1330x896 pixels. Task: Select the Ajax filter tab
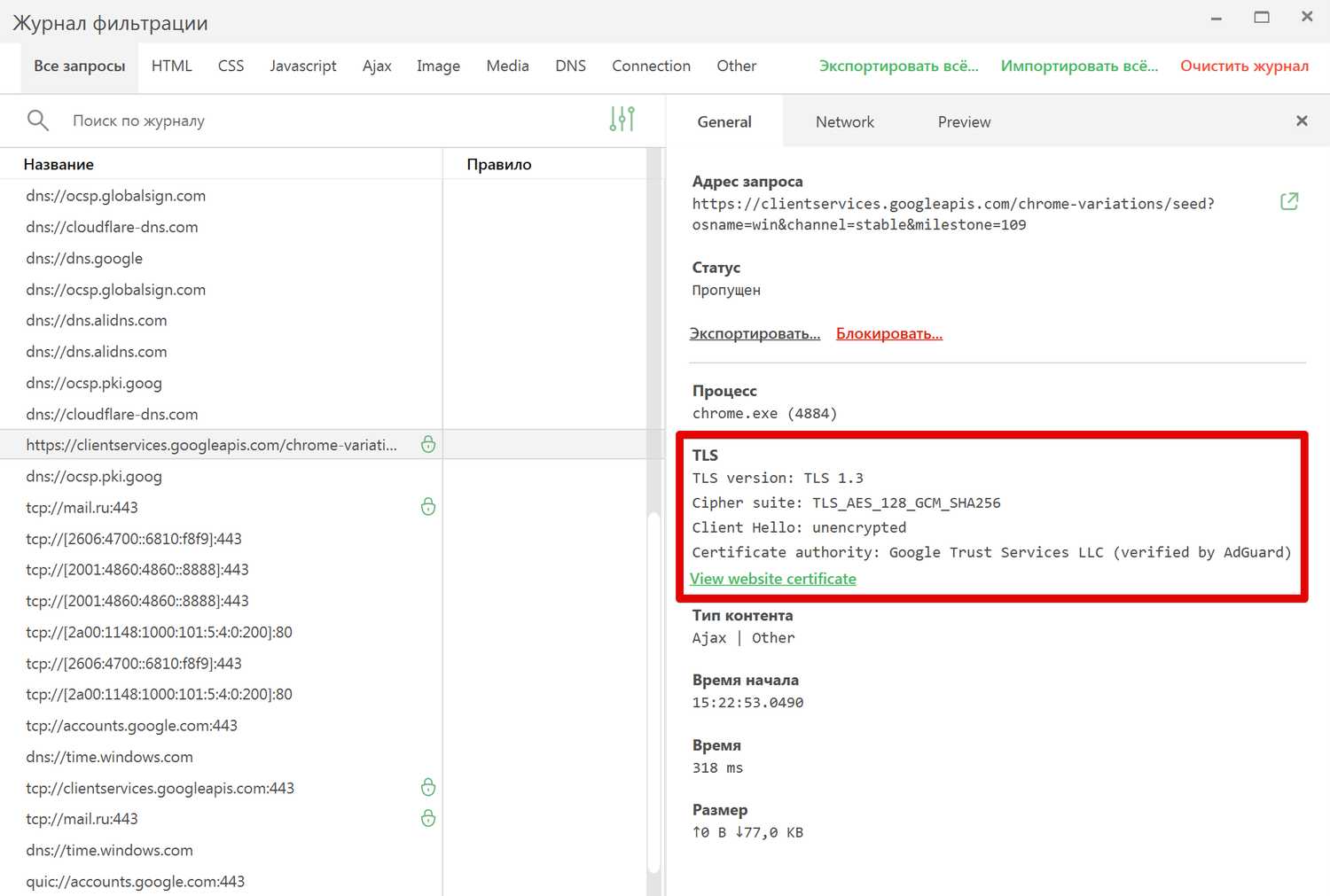coord(377,66)
